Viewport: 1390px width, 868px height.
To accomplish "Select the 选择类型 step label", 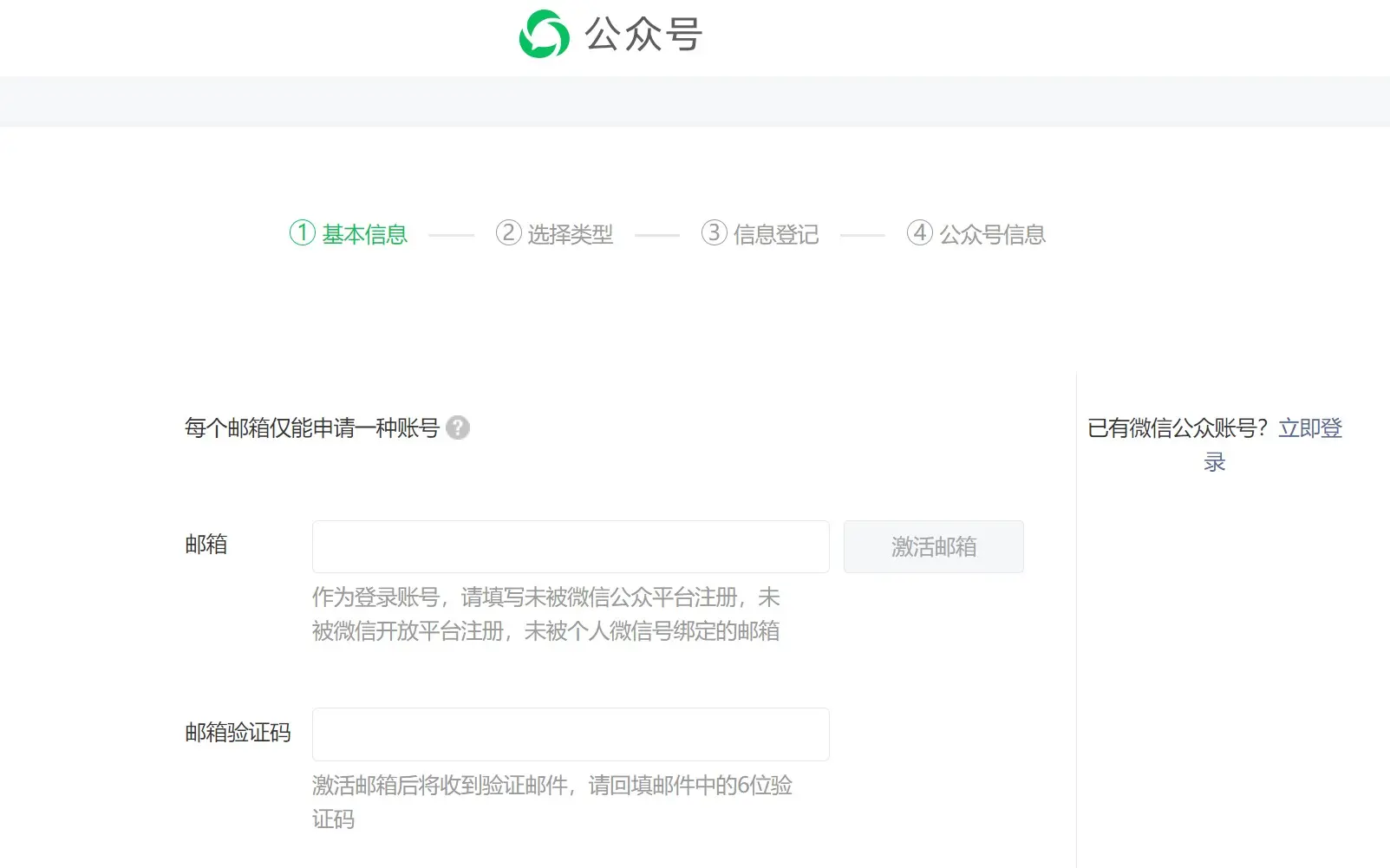I will (x=570, y=234).
